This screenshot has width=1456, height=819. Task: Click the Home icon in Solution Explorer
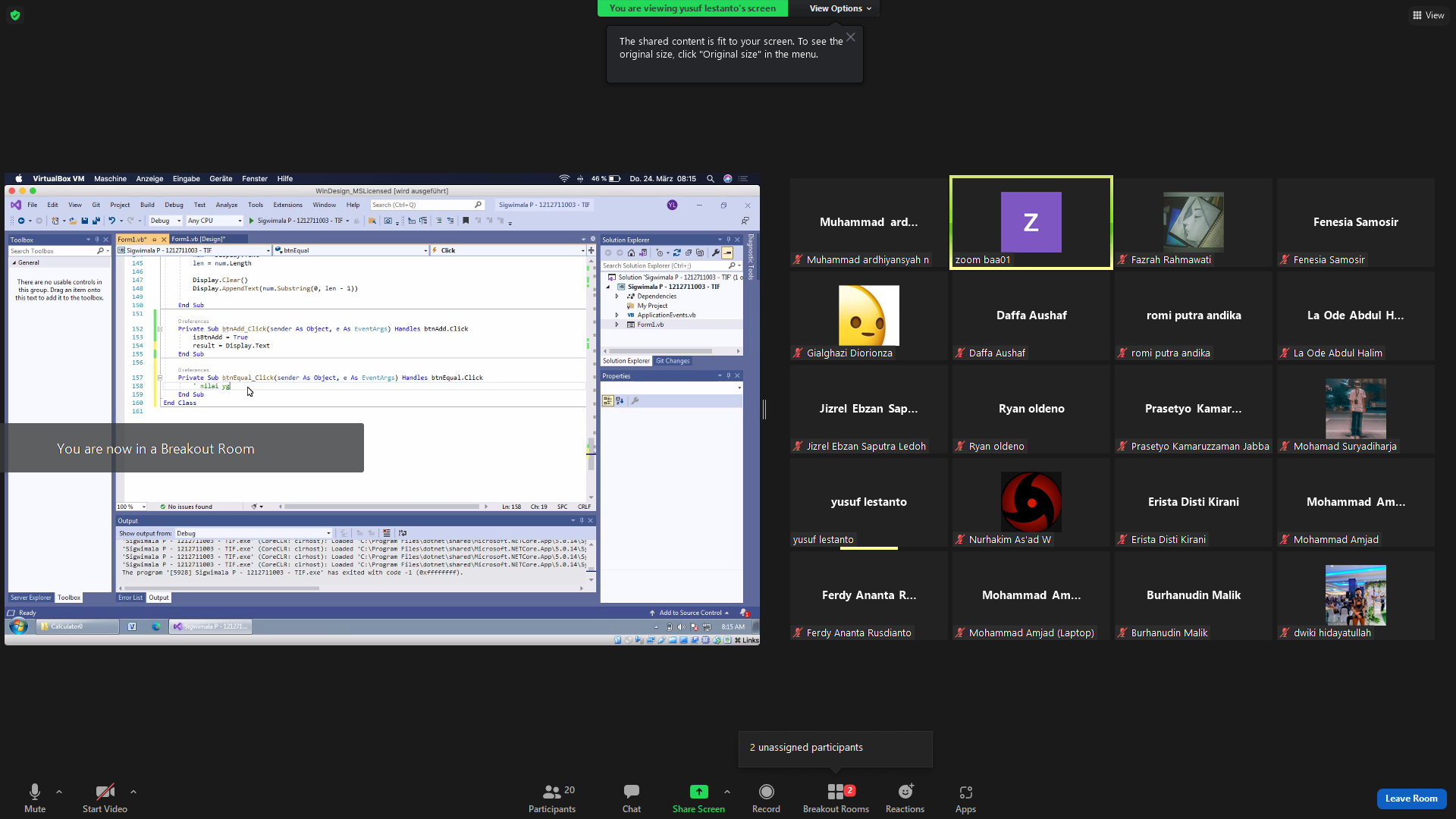coord(631,253)
